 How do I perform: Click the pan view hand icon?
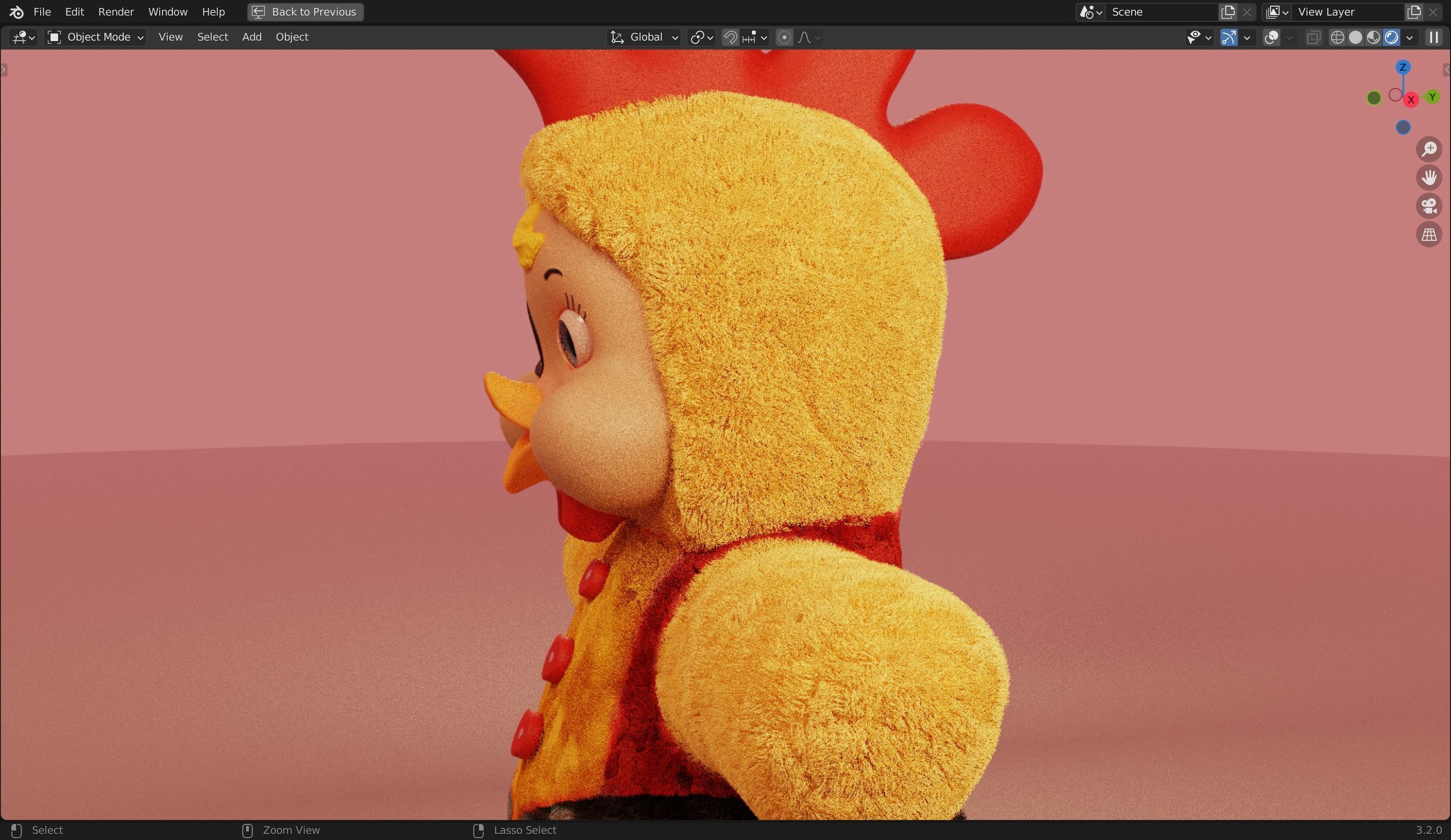[x=1429, y=178]
